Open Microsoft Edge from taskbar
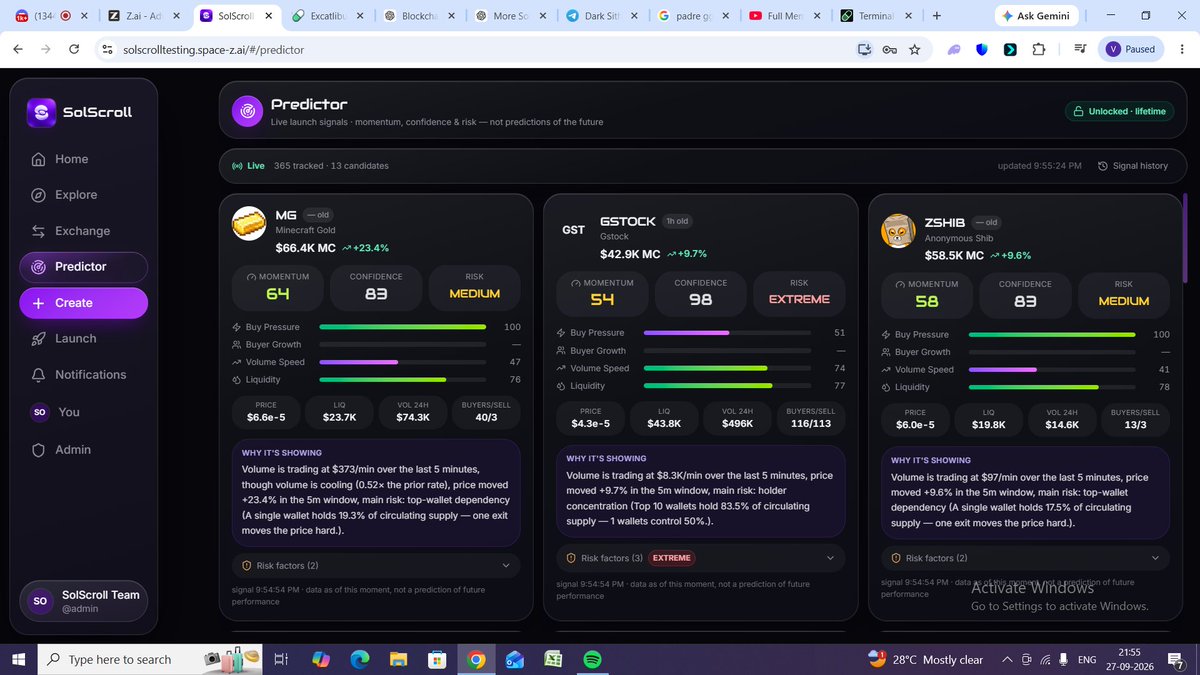 (x=360, y=659)
